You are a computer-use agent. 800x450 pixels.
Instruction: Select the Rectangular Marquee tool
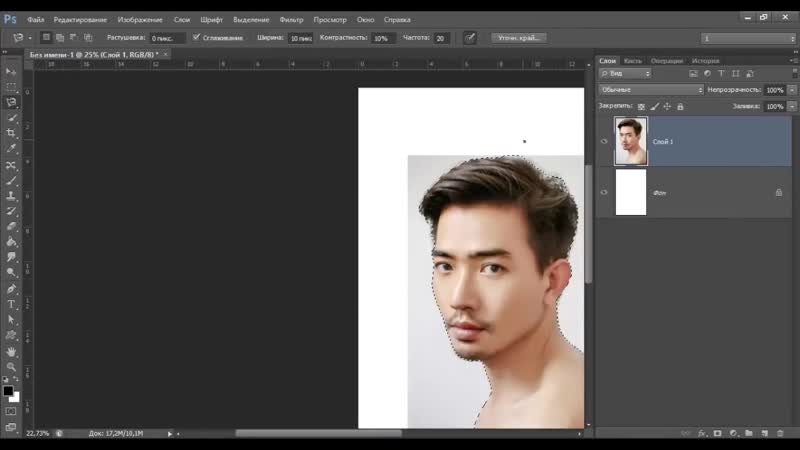point(11,86)
